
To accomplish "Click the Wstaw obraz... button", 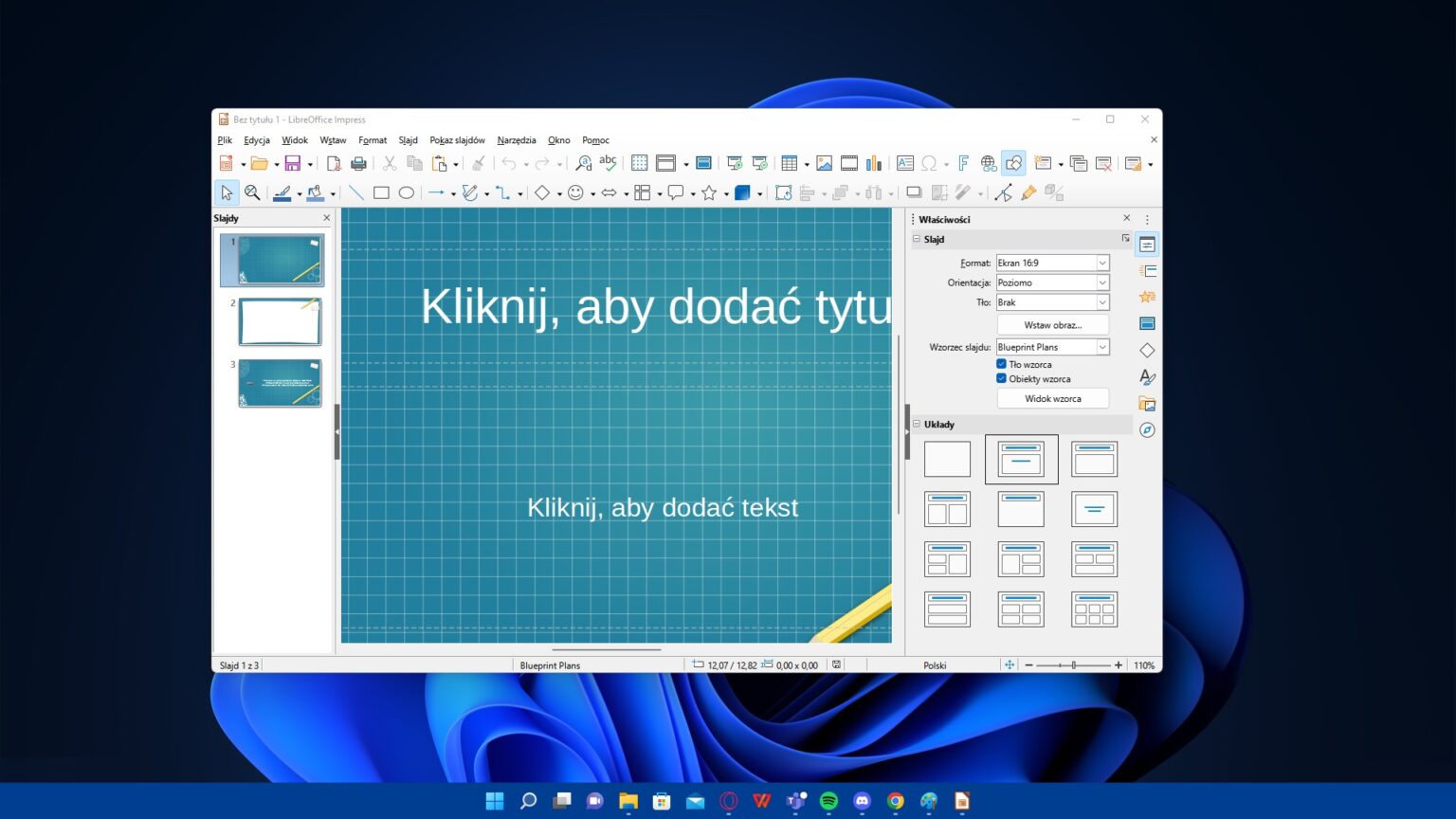I will pos(1052,325).
